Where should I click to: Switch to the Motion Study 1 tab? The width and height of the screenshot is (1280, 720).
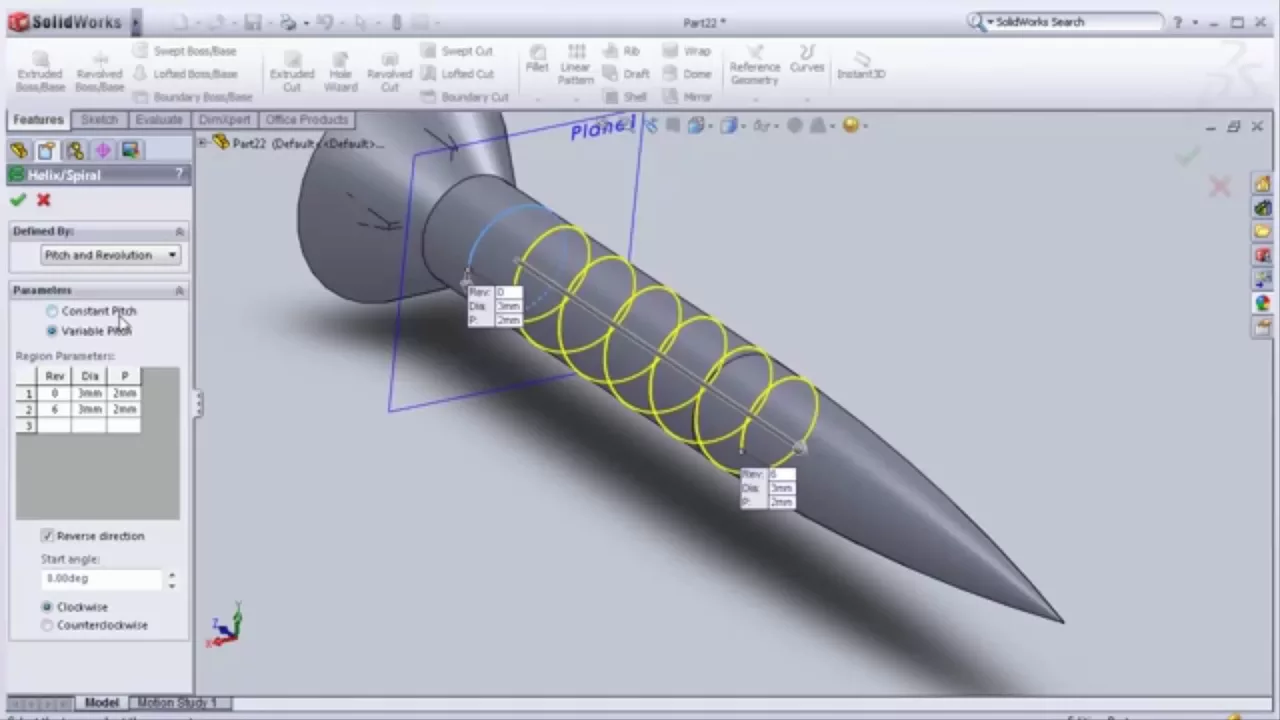(177, 703)
